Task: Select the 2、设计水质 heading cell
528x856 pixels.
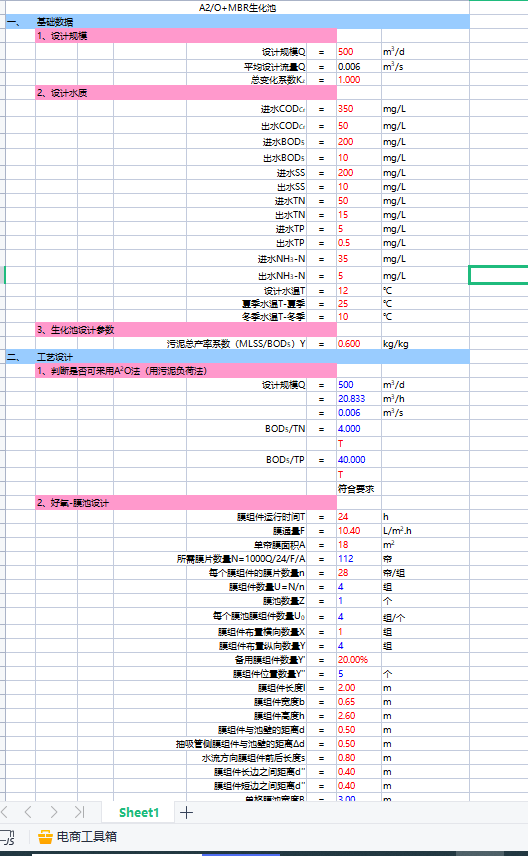Action: click(186, 93)
